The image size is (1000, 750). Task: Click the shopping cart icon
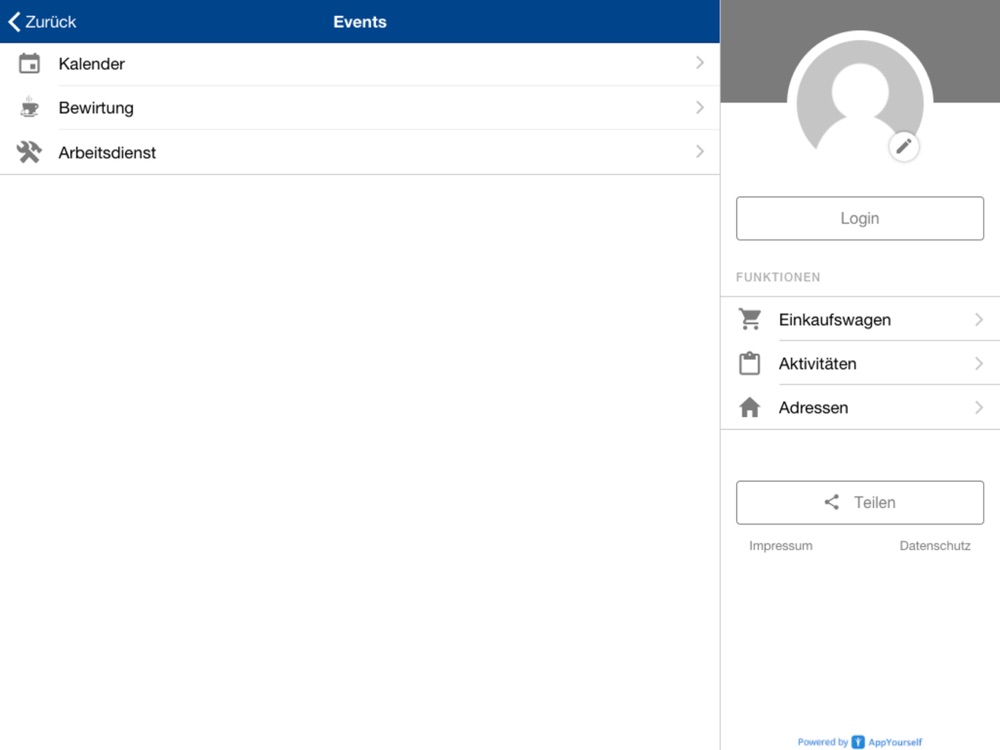(x=750, y=320)
